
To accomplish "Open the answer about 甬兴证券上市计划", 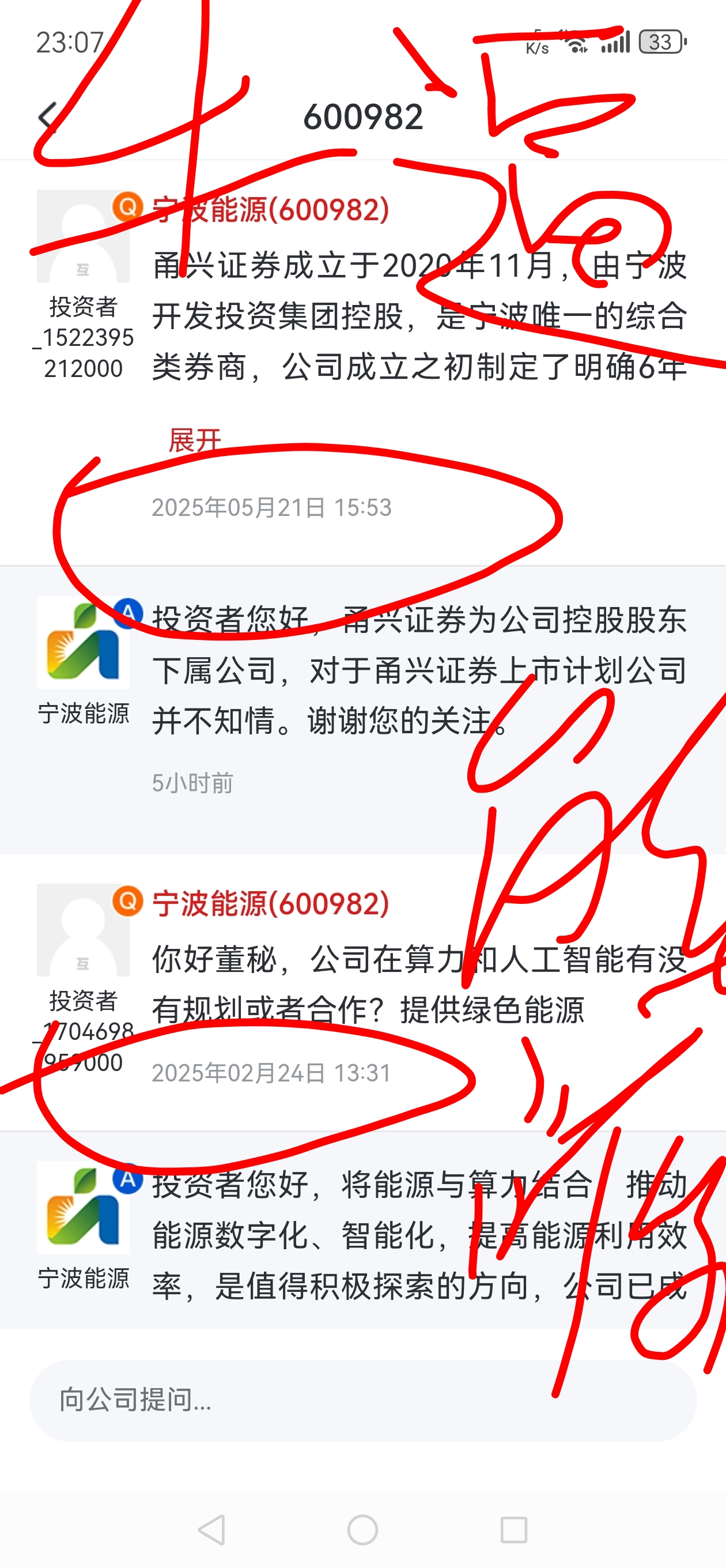I will pyautogui.click(x=420, y=670).
